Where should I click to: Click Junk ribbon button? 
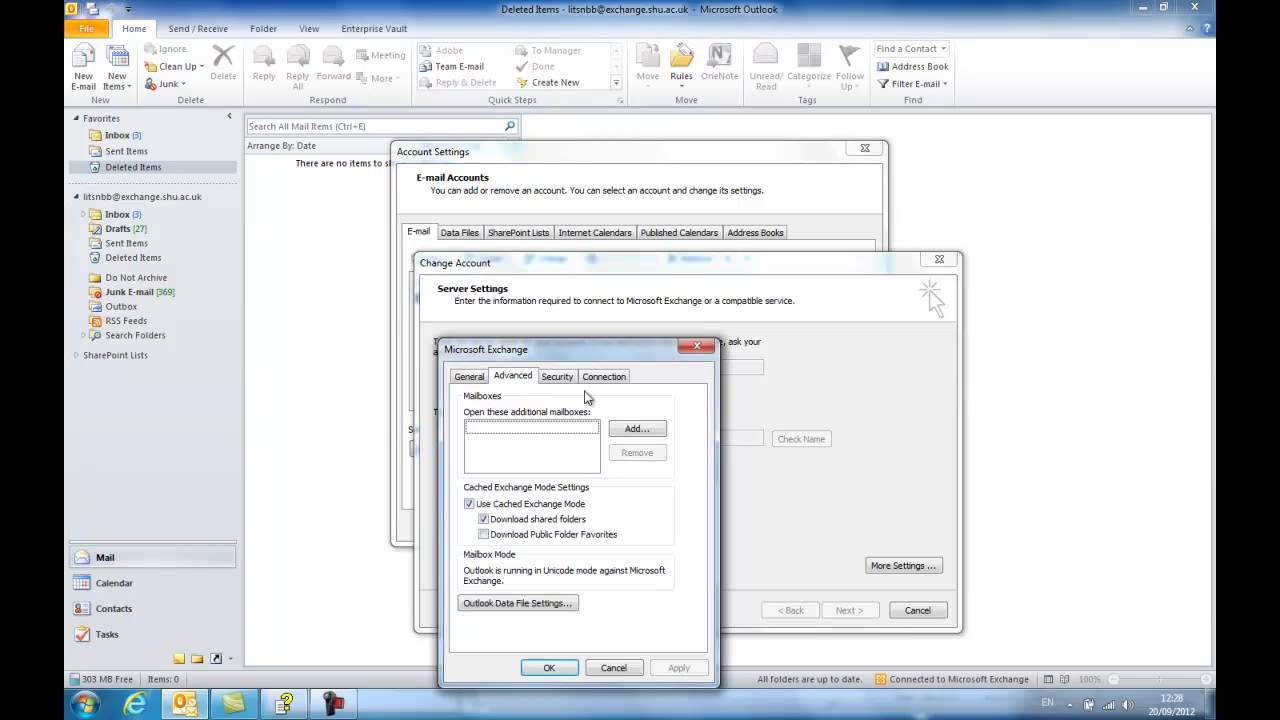(x=165, y=84)
